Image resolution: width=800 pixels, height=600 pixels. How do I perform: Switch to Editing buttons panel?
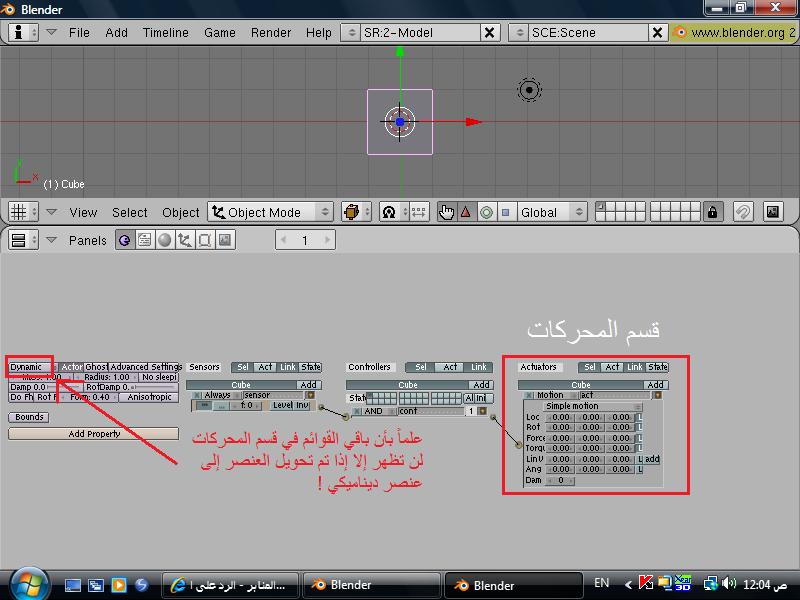click(205, 240)
